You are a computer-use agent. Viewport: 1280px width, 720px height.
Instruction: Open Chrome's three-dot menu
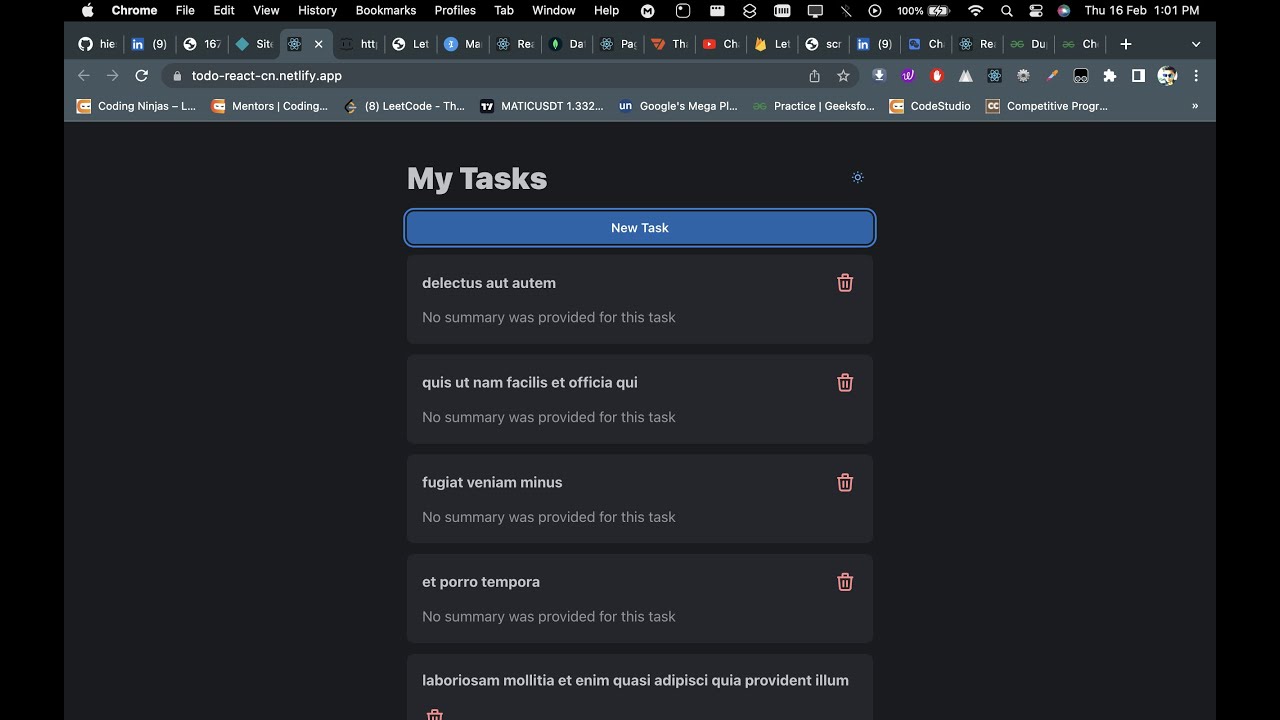point(1196,76)
